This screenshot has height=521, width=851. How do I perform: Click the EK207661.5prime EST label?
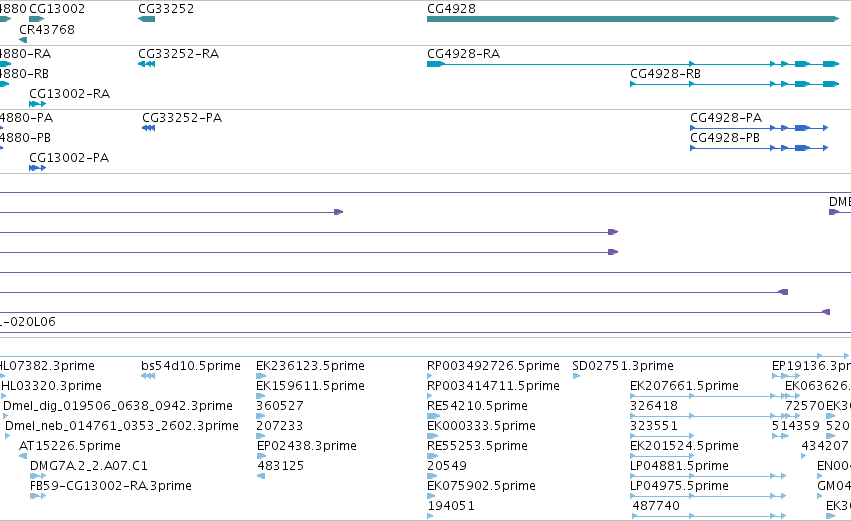pos(684,386)
